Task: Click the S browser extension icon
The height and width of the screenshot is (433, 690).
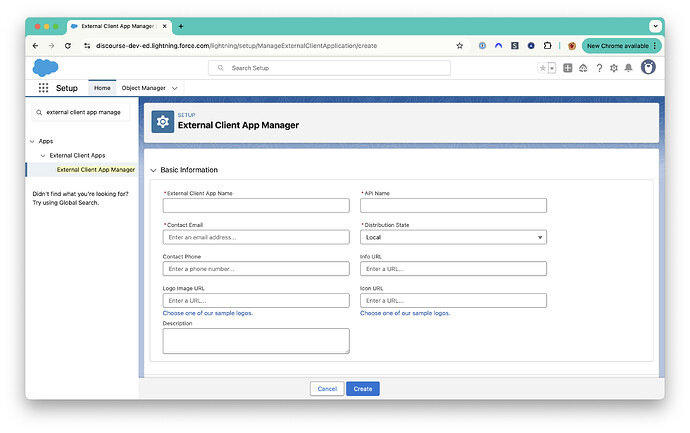Action: (x=515, y=46)
